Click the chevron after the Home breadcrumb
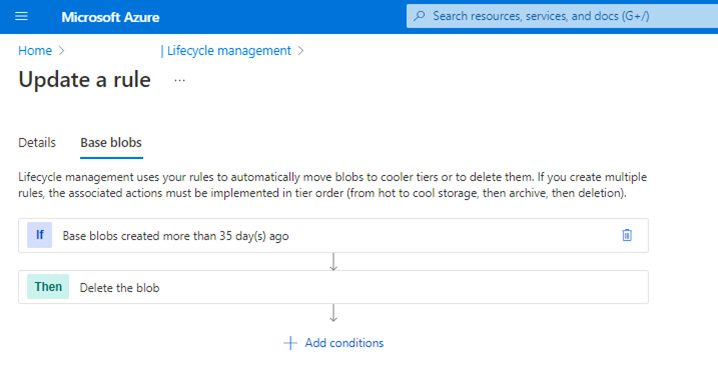 pyautogui.click(x=61, y=50)
